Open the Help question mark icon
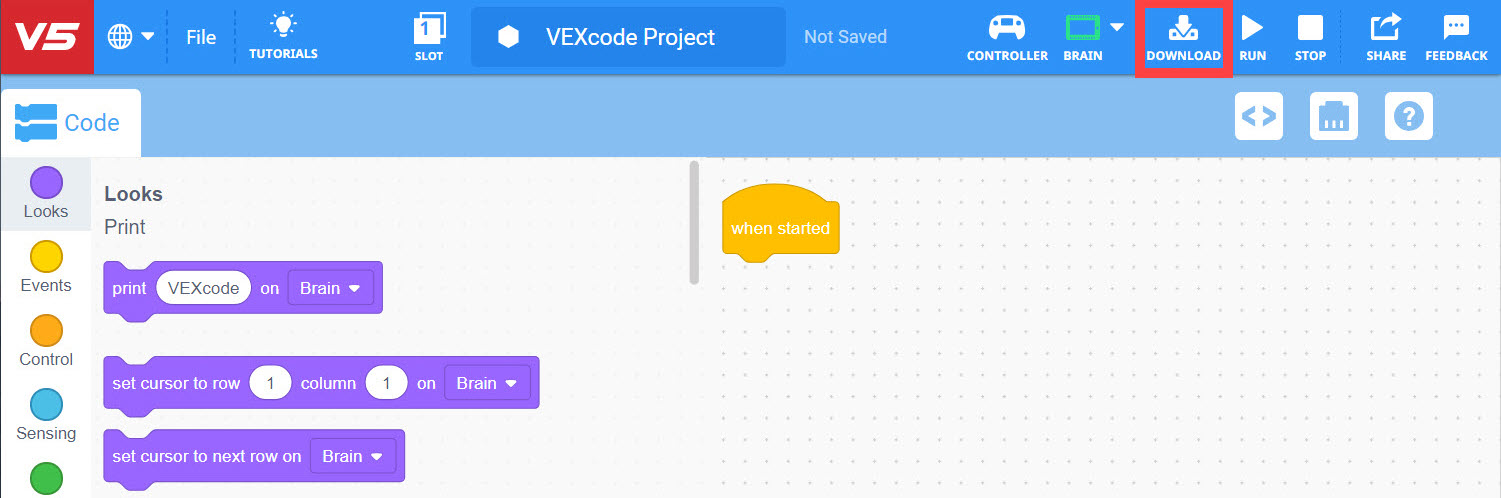Image resolution: width=1501 pixels, height=498 pixels. tap(1409, 116)
